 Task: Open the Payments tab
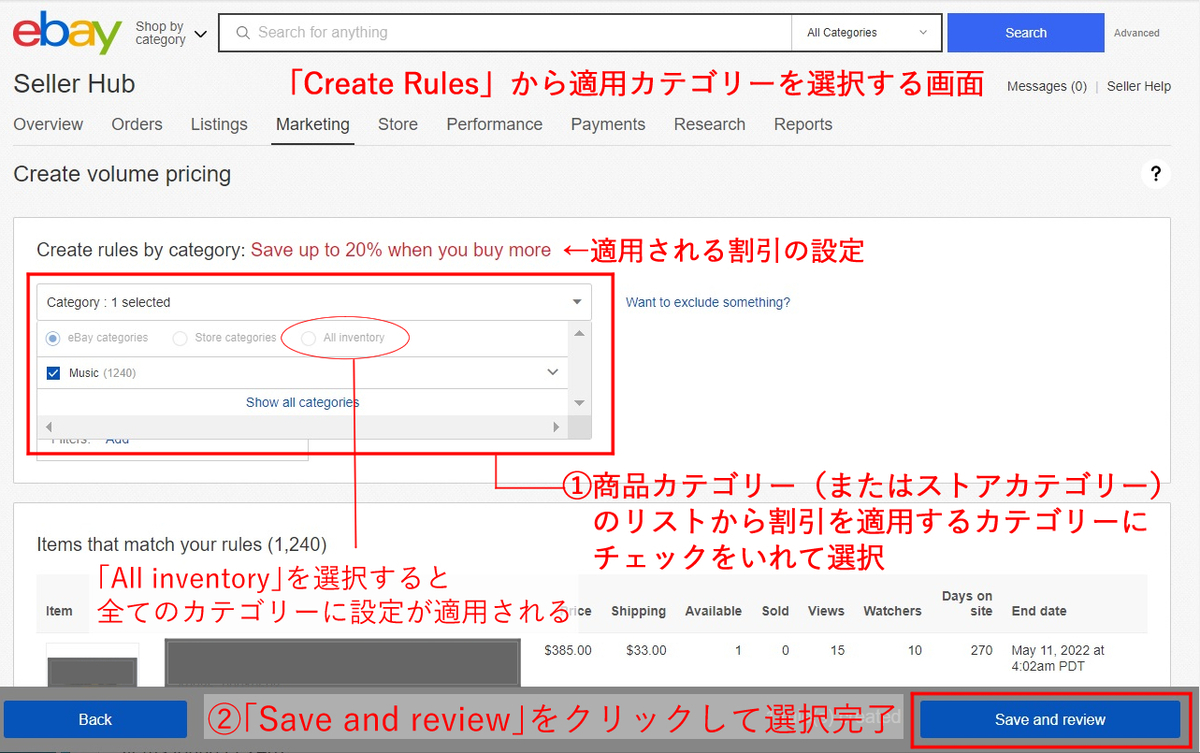[608, 124]
